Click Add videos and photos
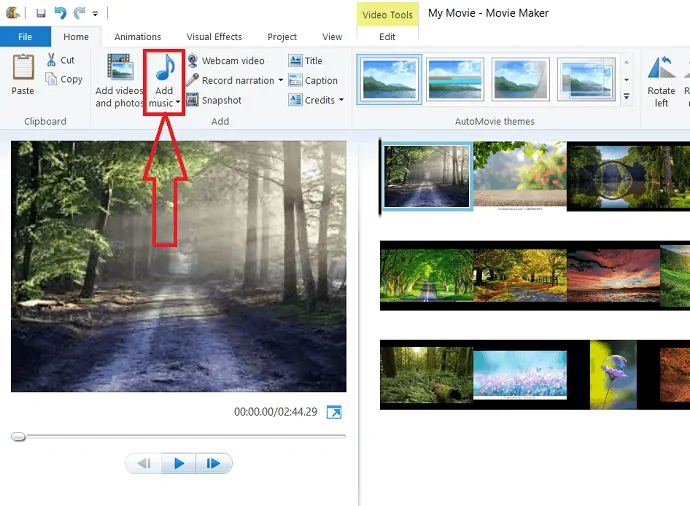Viewport: 690px width, 506px height. 119,81
